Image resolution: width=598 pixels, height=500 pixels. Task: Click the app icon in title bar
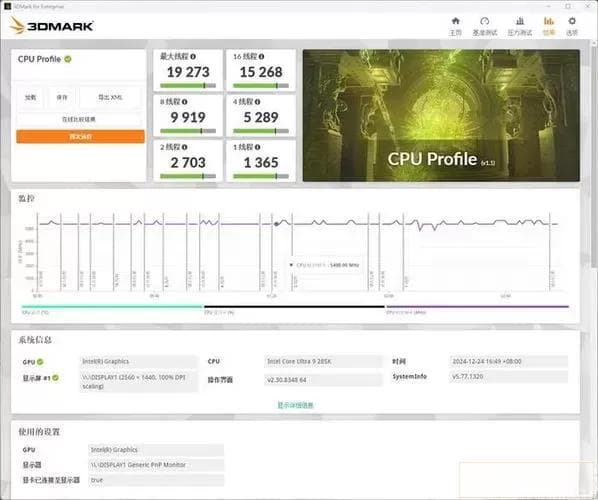(7, 6)
